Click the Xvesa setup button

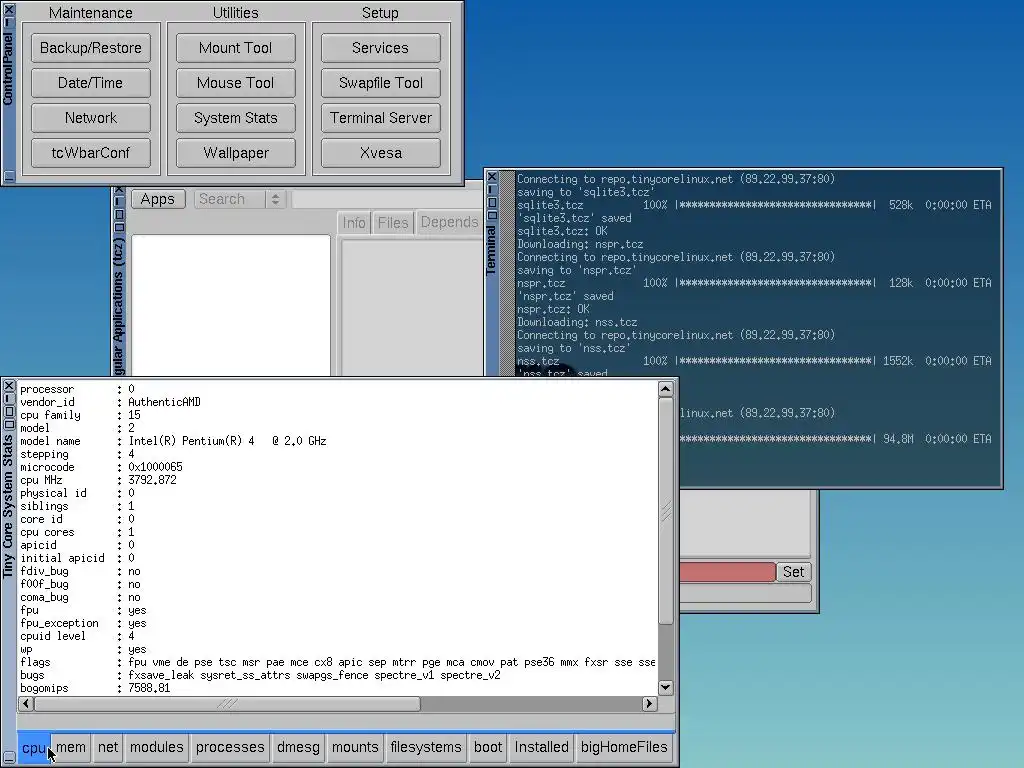381,153
